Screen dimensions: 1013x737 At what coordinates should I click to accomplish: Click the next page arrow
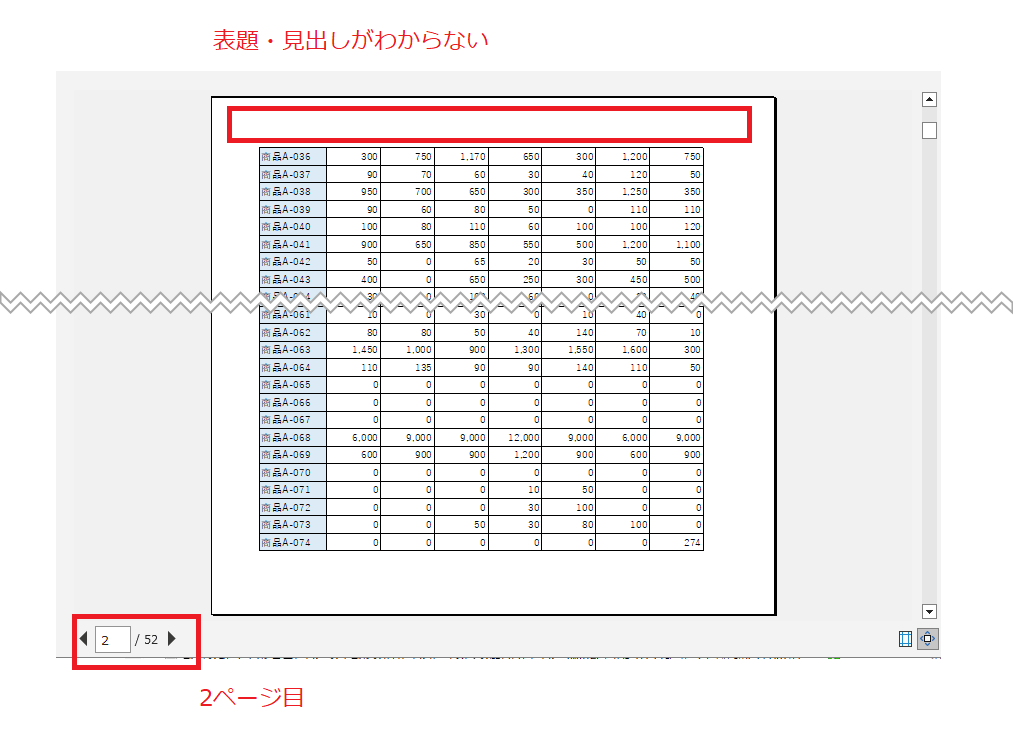(172, 638)
